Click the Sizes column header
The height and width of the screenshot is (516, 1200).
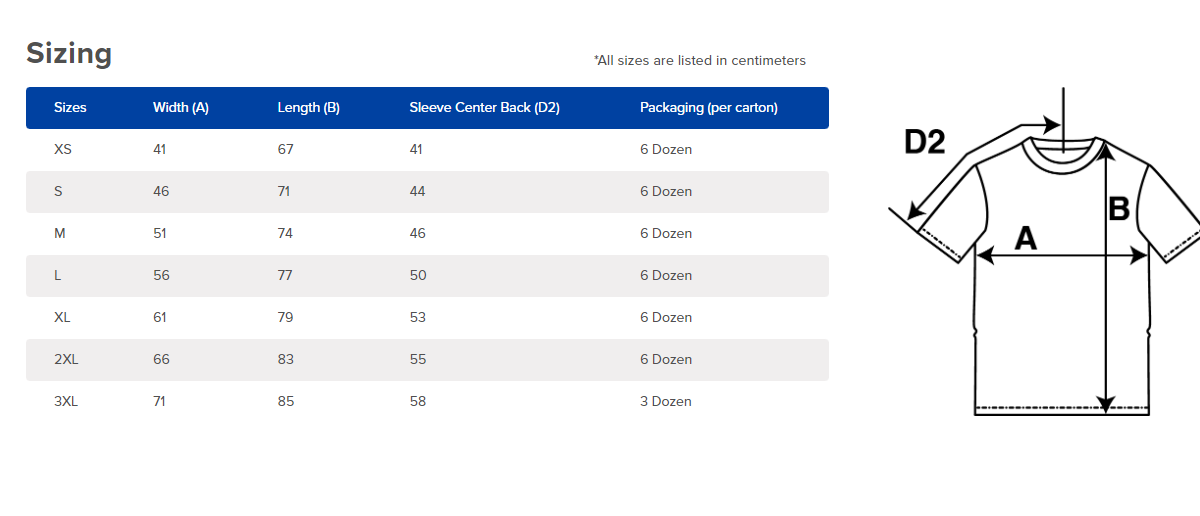pyautogui.click(x=70, y=108)
